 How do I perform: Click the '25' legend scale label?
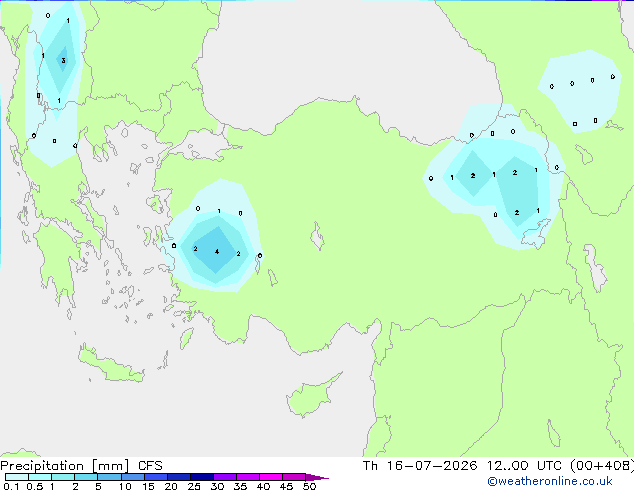coord(194,486)
